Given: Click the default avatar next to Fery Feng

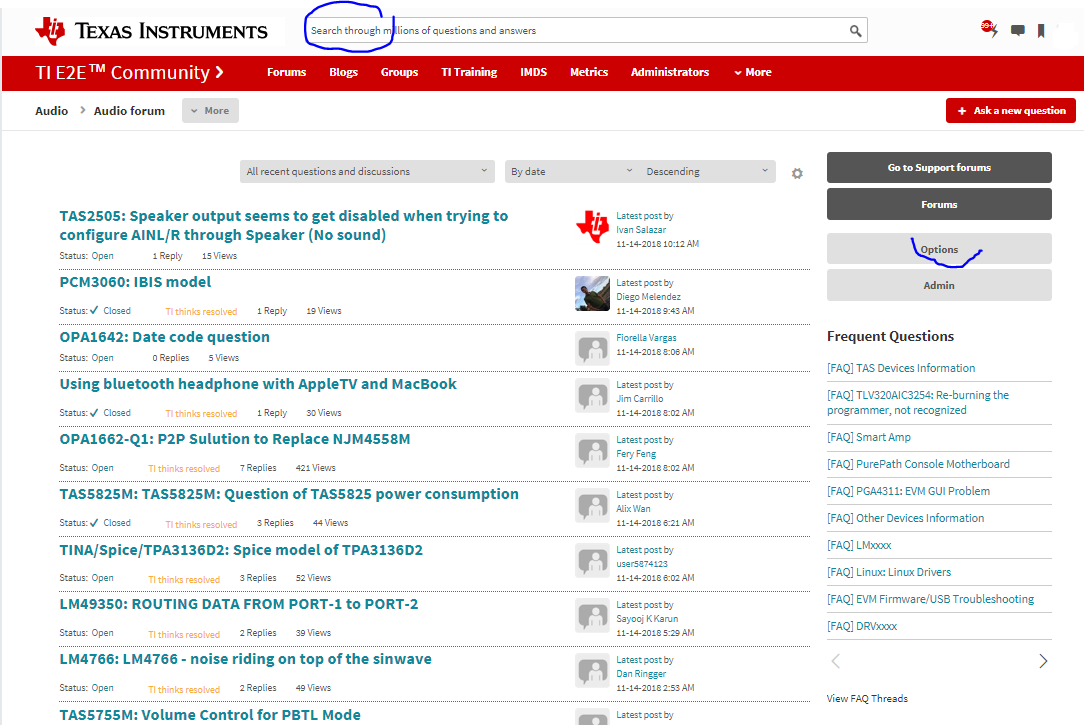Looking at the screenshot, I should coord(592,451).
